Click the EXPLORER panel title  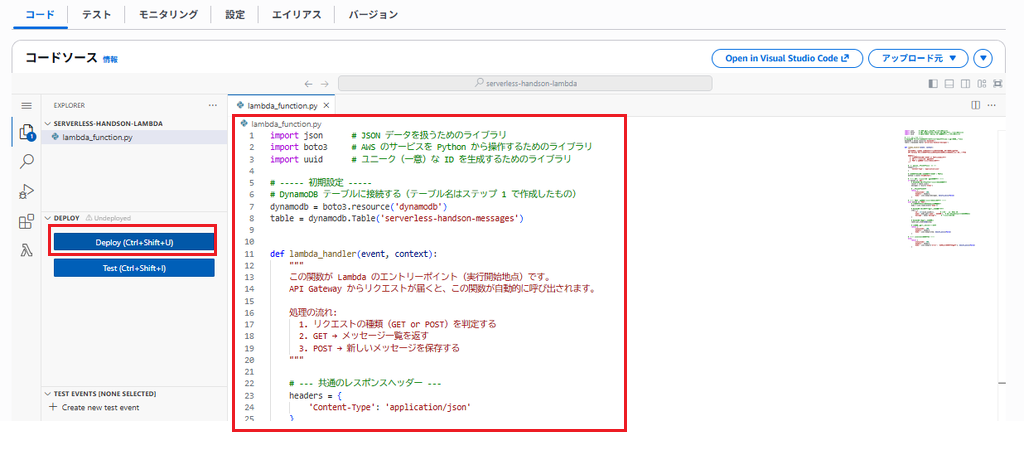[x=69, y=105]
